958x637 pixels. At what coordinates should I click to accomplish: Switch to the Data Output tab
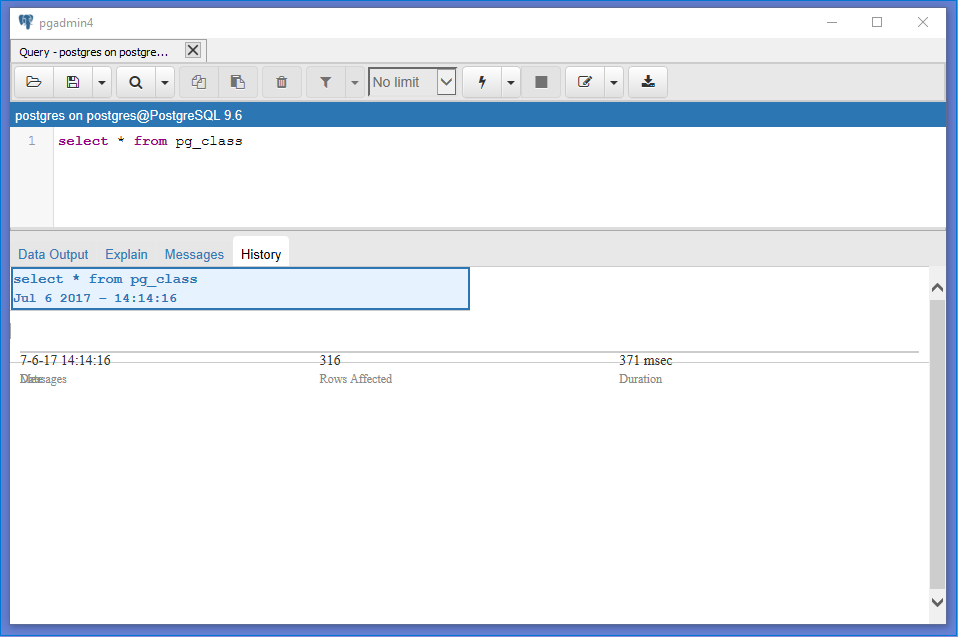[53, 254]
